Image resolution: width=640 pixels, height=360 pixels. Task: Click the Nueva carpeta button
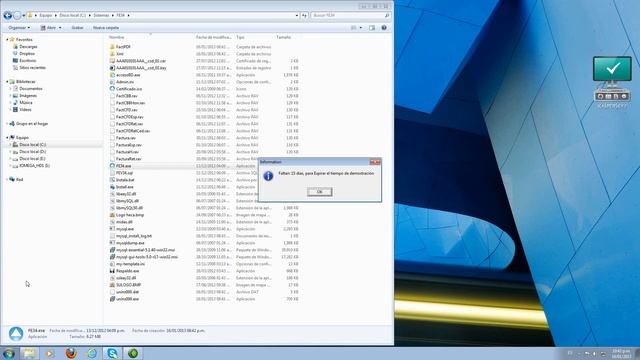point(106,28)
